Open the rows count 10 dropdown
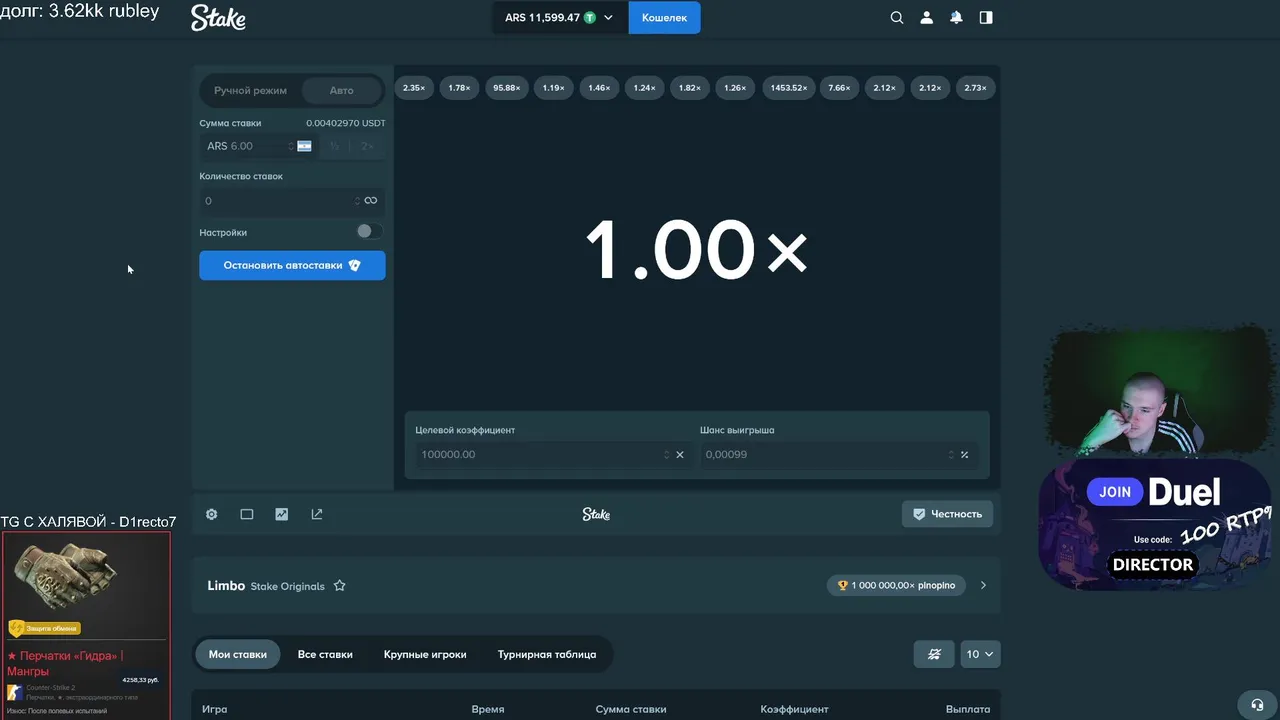Screen dimensions: 1280x720 point(980,654)
